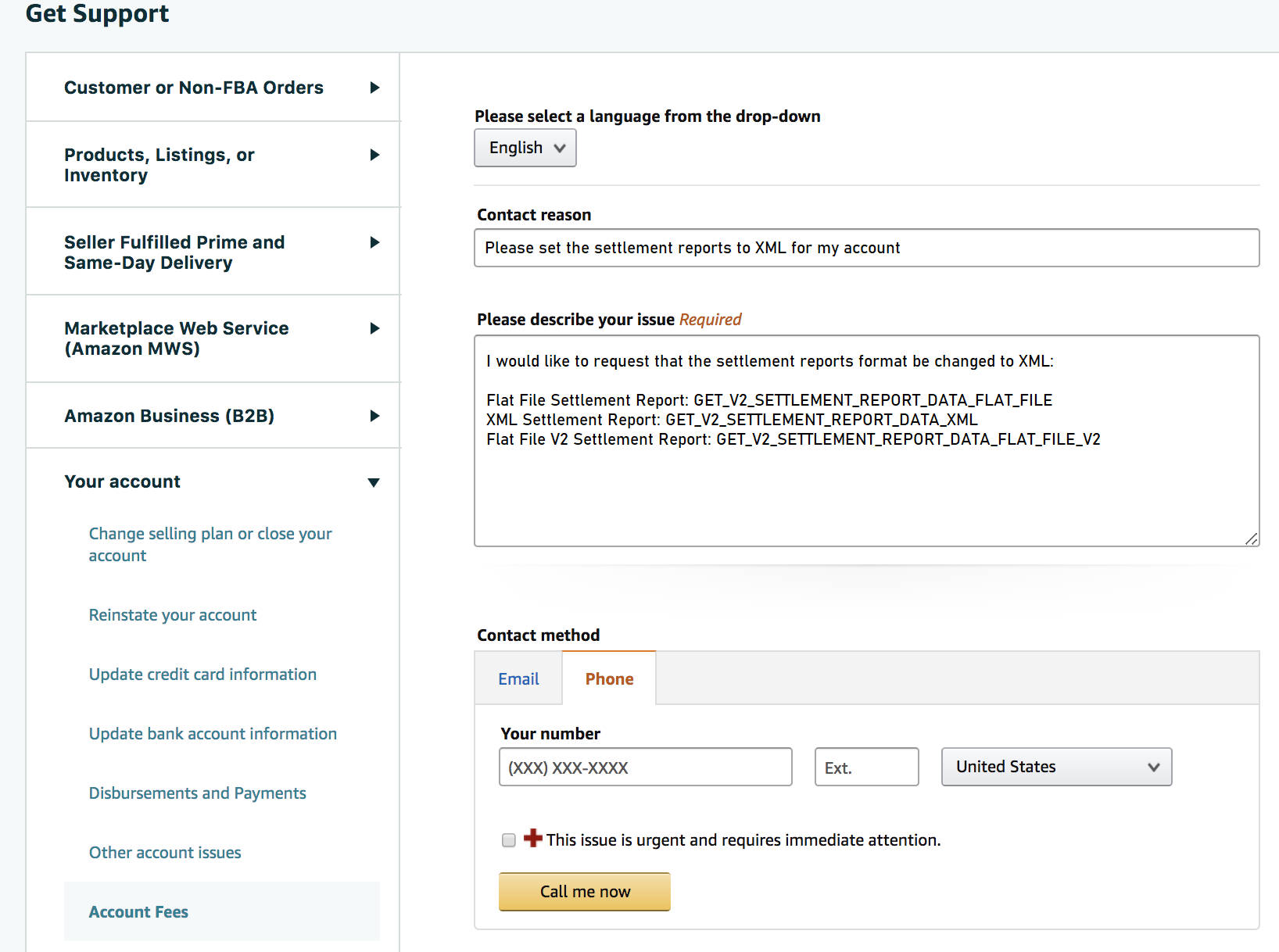Select the Phone contact tab

pos(609,679)
